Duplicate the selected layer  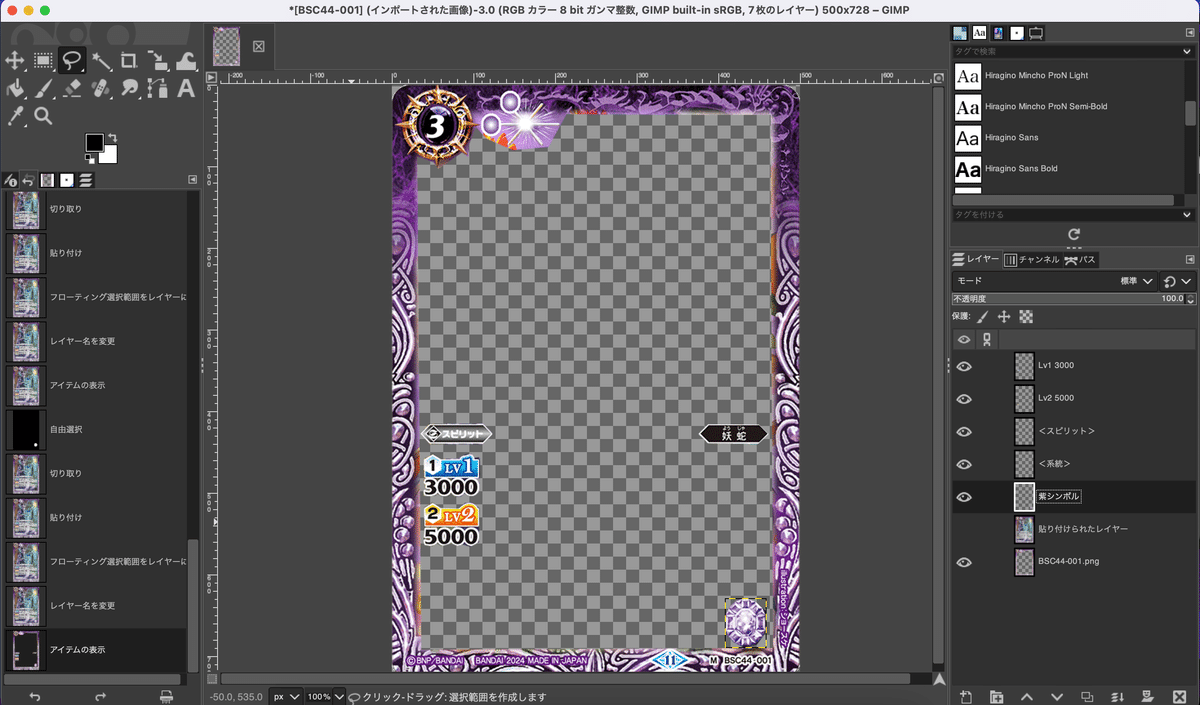point(1087,696)
